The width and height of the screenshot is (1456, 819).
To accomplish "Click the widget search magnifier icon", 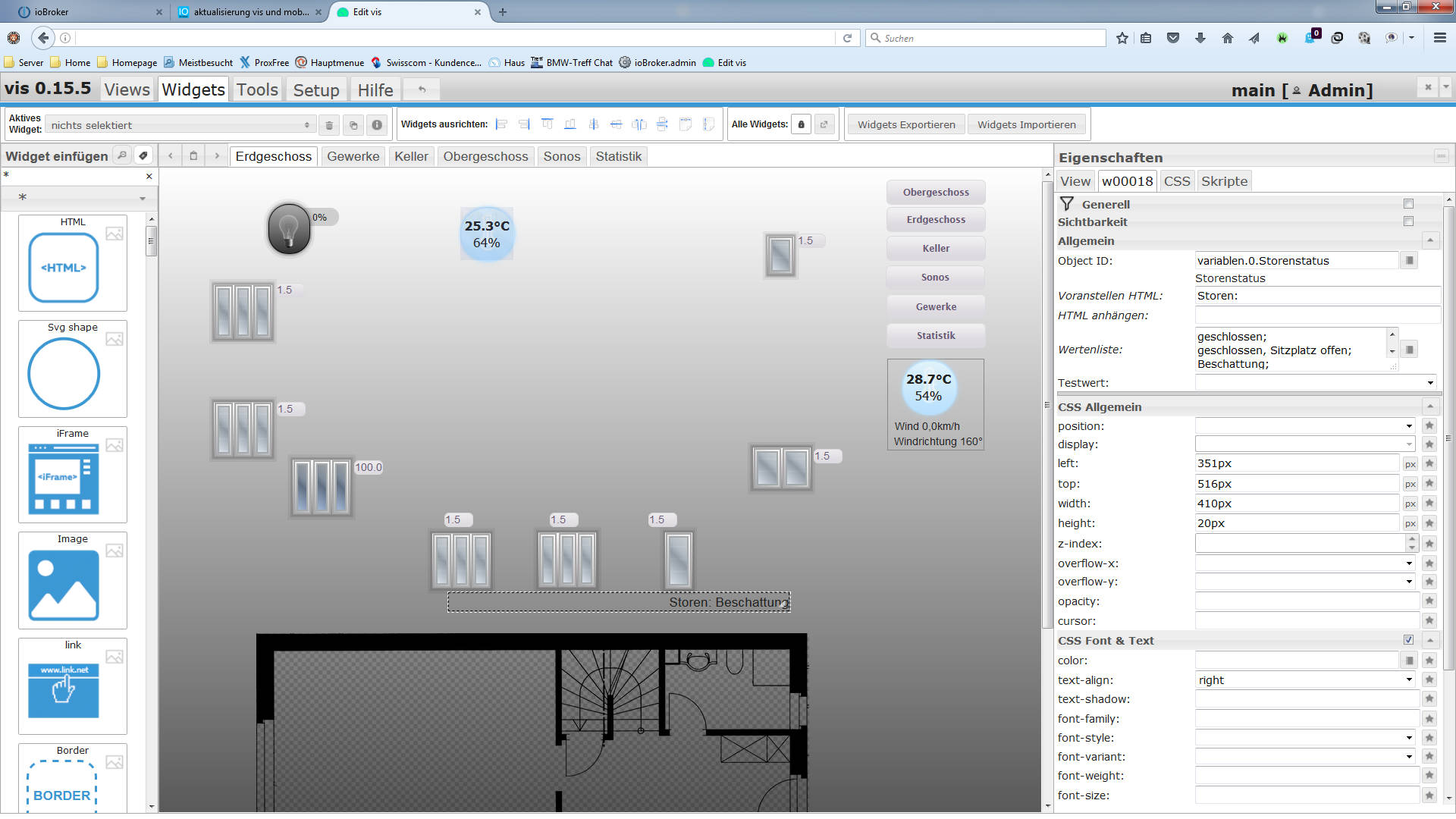I will (x=121, y=155).
